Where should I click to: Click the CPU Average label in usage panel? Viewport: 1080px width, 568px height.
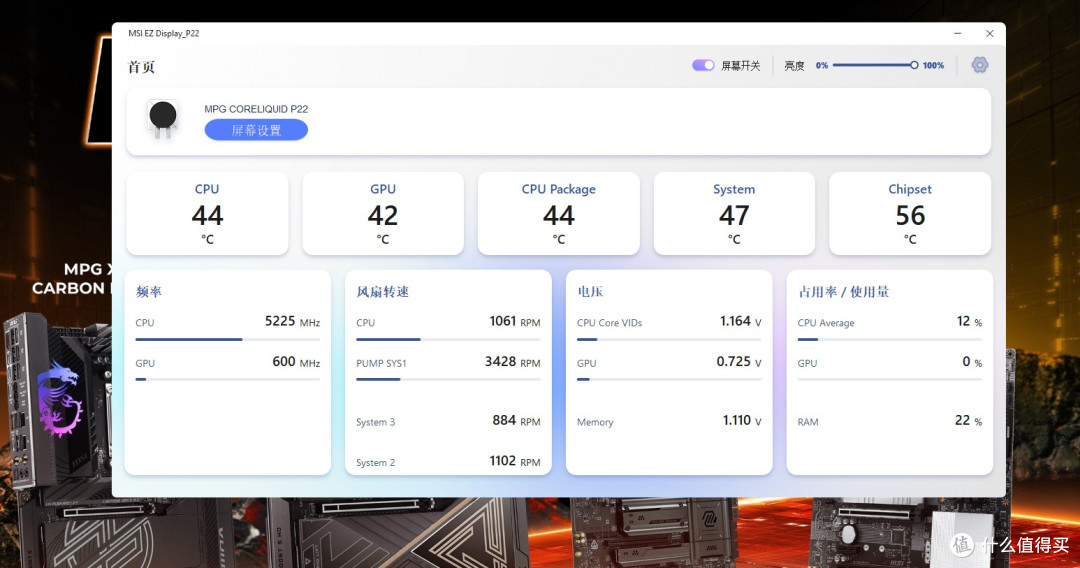pyautogui.click(x=826, y=323)
